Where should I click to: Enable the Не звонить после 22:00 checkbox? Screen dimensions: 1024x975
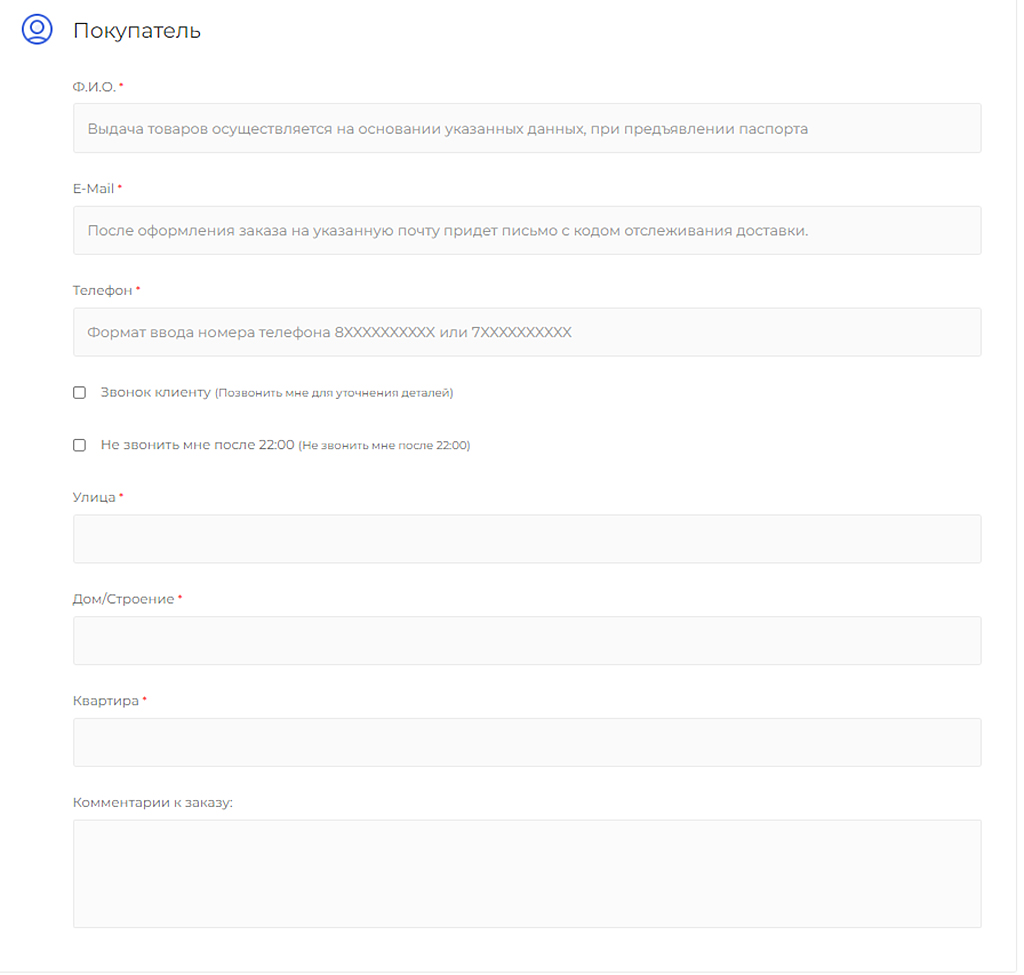(x=80, y=445)
